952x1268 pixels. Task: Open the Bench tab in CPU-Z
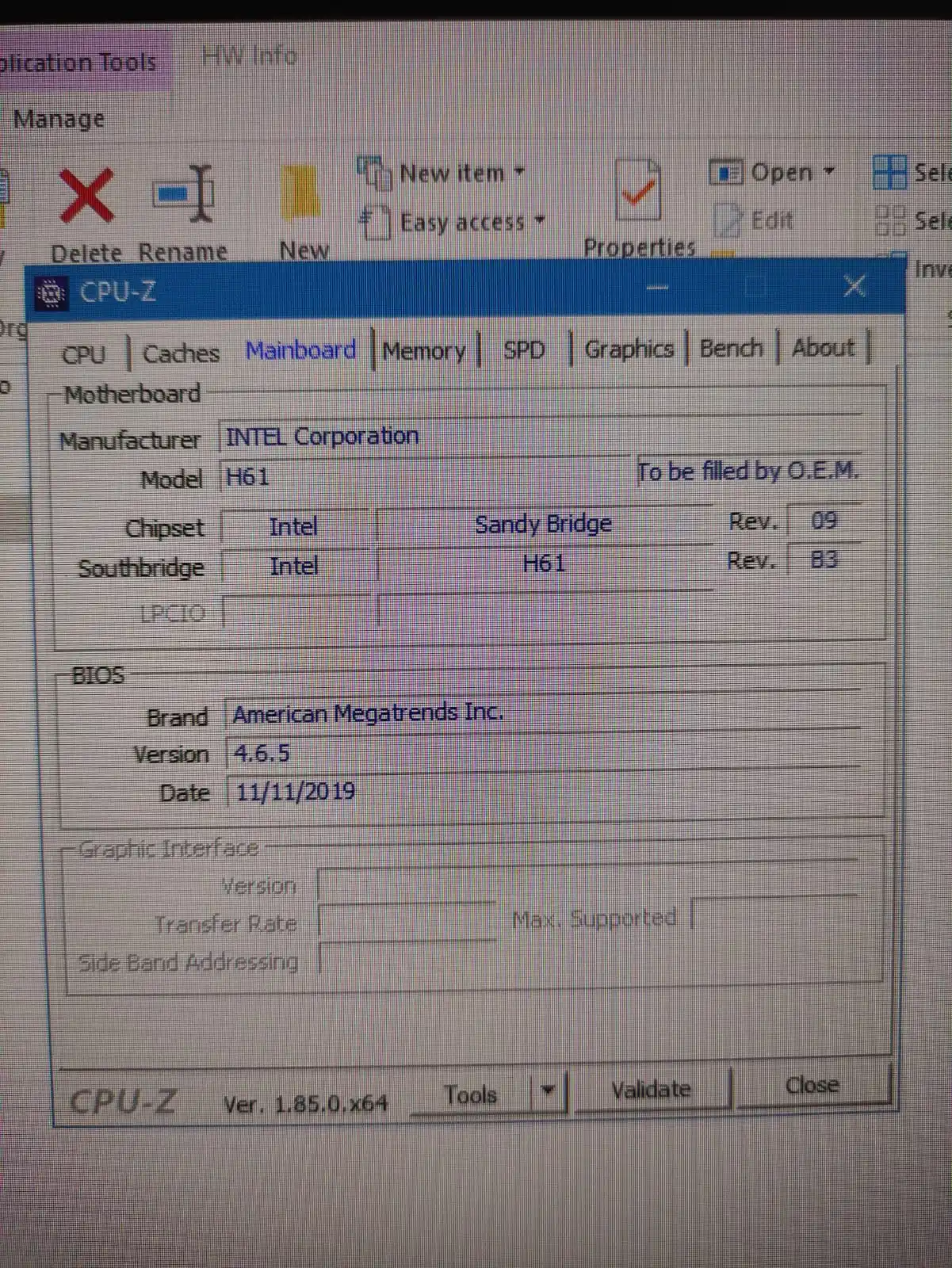pos(731,348)
